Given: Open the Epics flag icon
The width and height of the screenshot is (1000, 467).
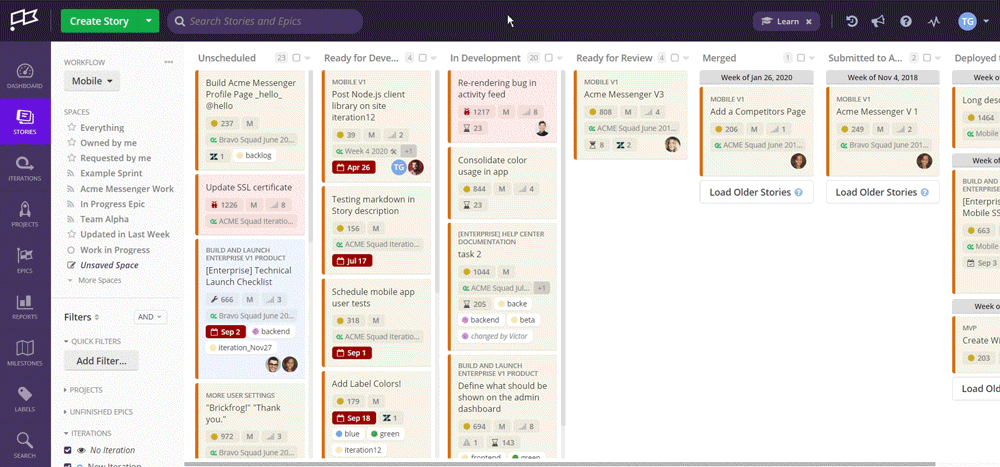Looking at the screenshot, I should (25, 260).
